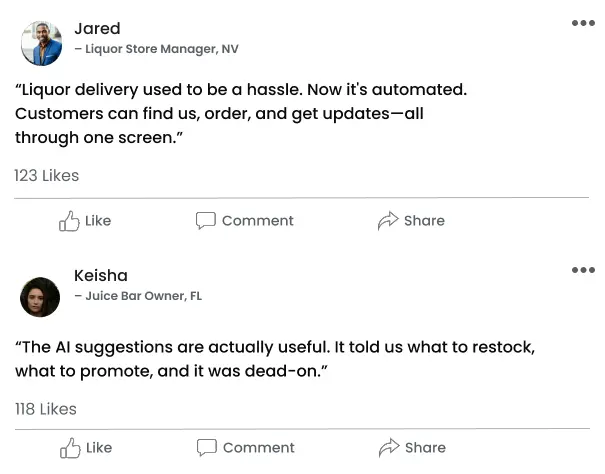Click the thumbs-up icon on Keisha's post
The height and width of the screenshot is (474, 605).
pos(70,448)
